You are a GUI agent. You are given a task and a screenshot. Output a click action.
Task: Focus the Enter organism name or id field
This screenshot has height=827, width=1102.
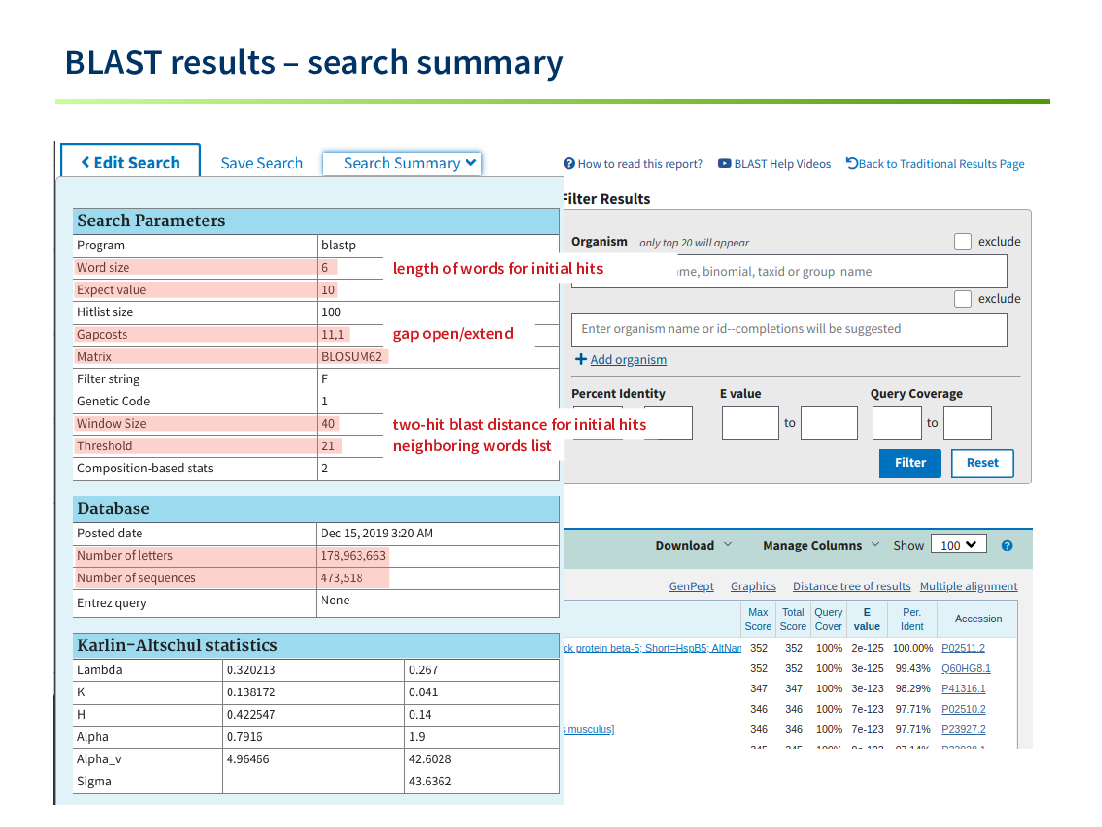coord(789,329)
